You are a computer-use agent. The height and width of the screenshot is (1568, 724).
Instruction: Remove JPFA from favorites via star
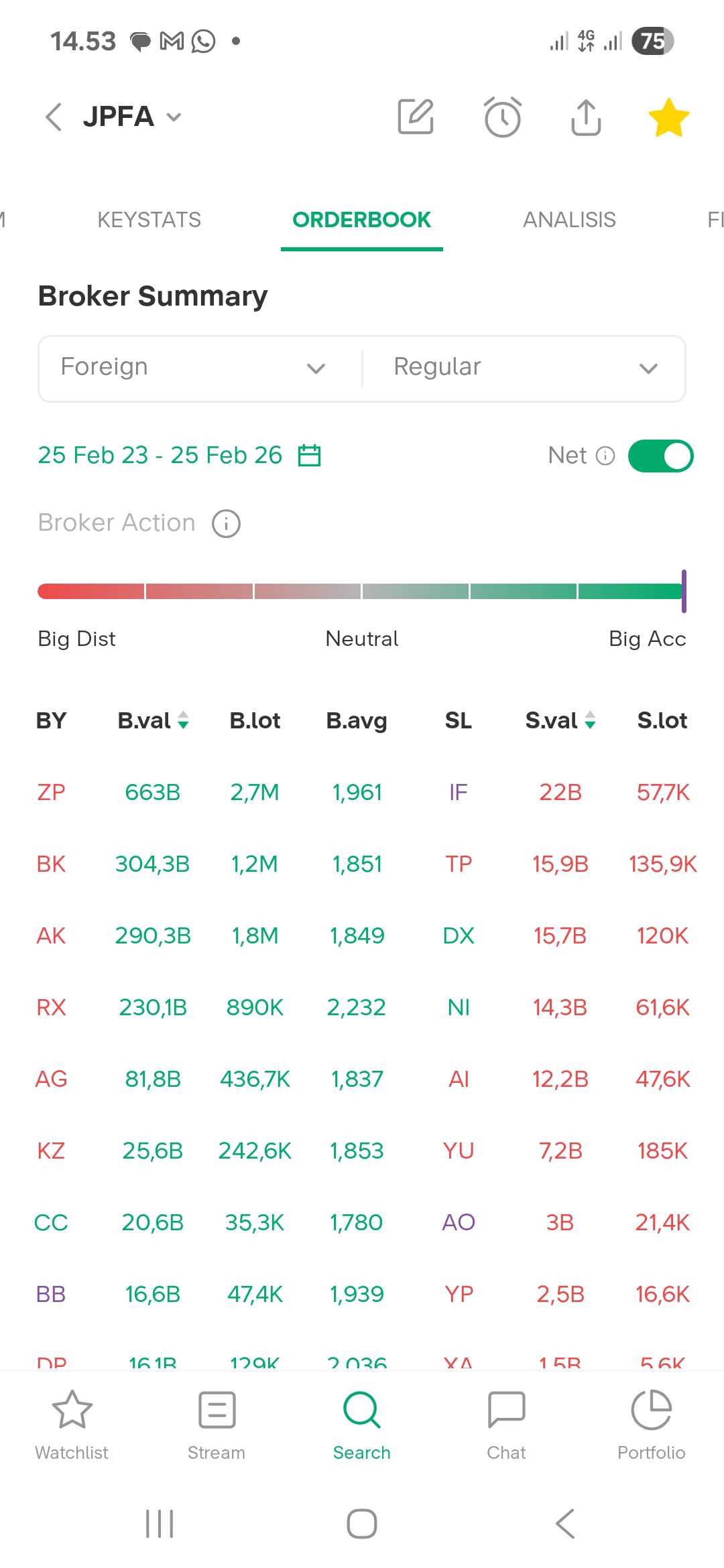[668, 117]
